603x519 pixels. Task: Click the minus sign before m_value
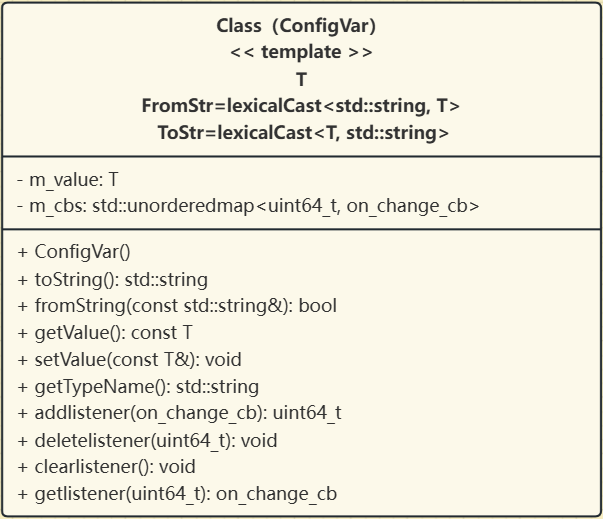point(20,180)
